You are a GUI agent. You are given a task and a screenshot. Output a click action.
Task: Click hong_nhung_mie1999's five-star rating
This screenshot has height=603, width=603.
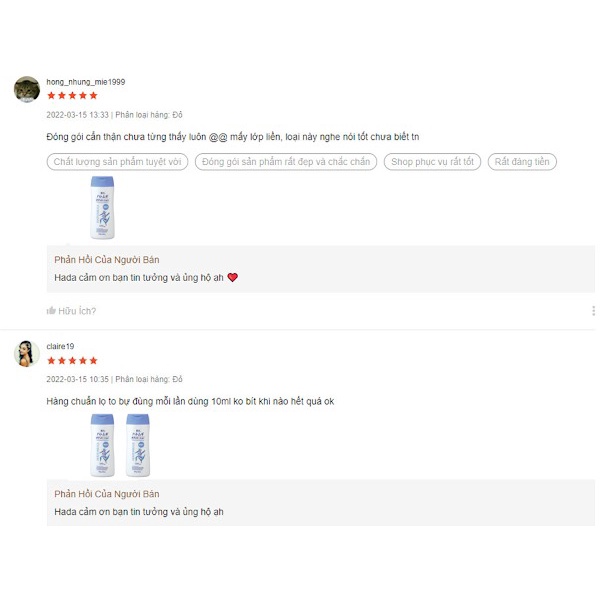coord(72,96)
